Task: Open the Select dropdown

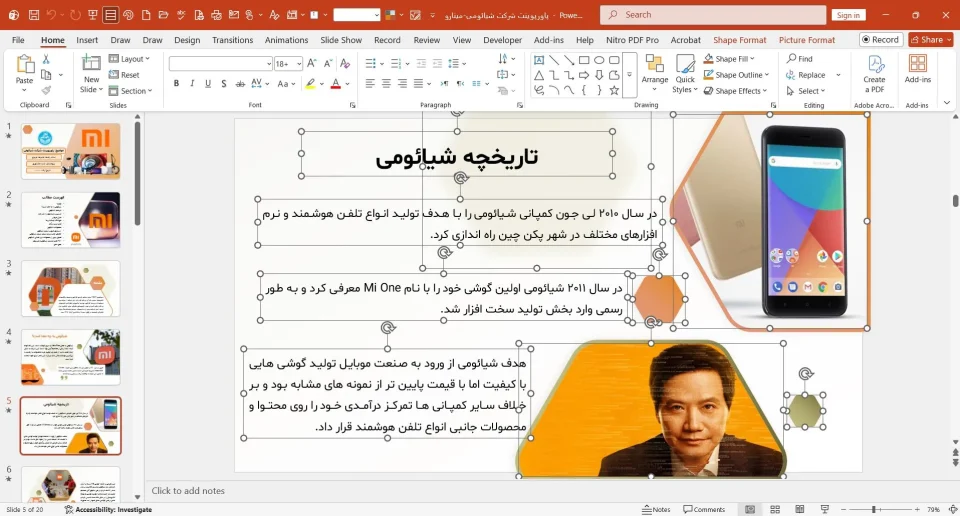Action: point(806,91)
